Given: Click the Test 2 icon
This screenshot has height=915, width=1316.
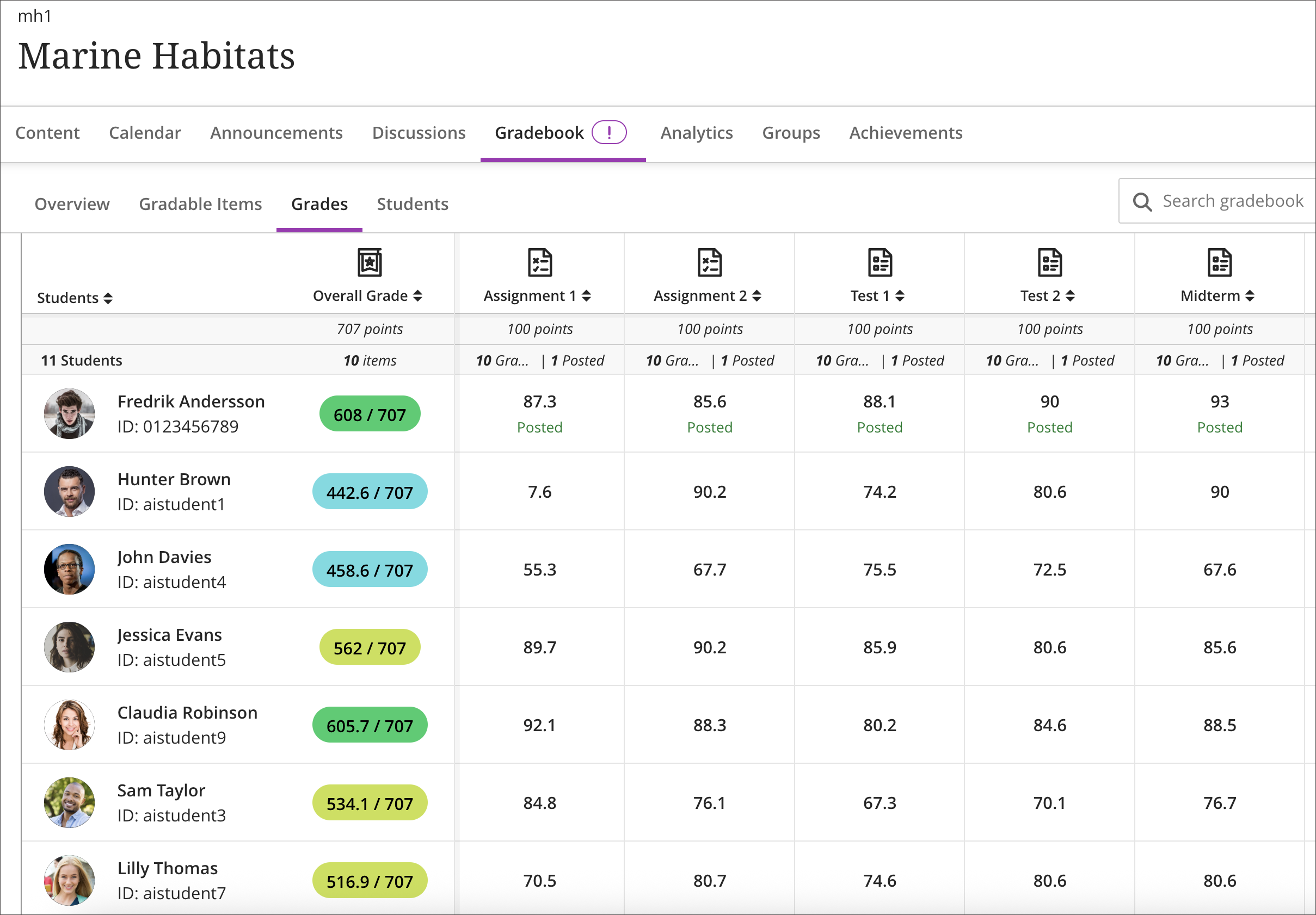Looking at the screenshot, I should coord(1049,262).
